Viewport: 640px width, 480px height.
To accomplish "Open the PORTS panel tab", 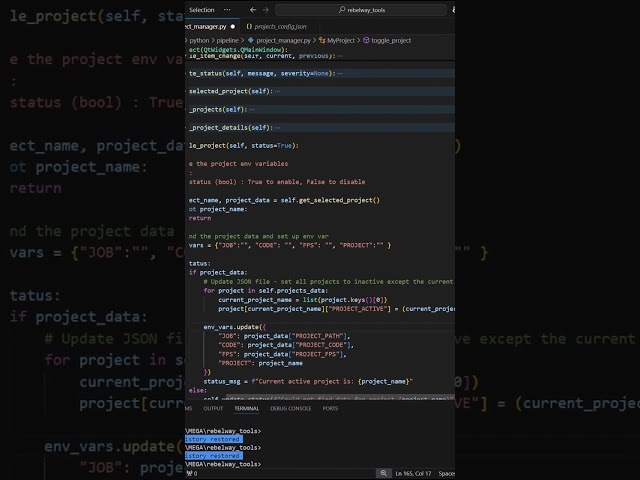I will point(330,408).
